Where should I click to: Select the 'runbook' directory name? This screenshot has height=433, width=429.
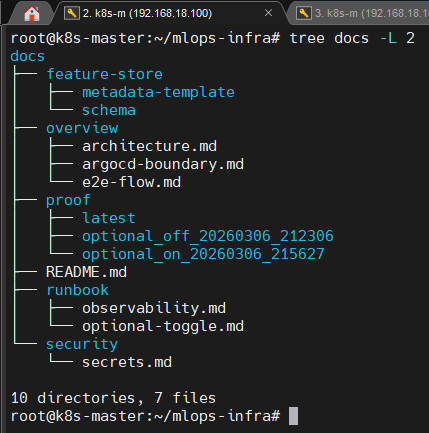click(x=77, y=290)
